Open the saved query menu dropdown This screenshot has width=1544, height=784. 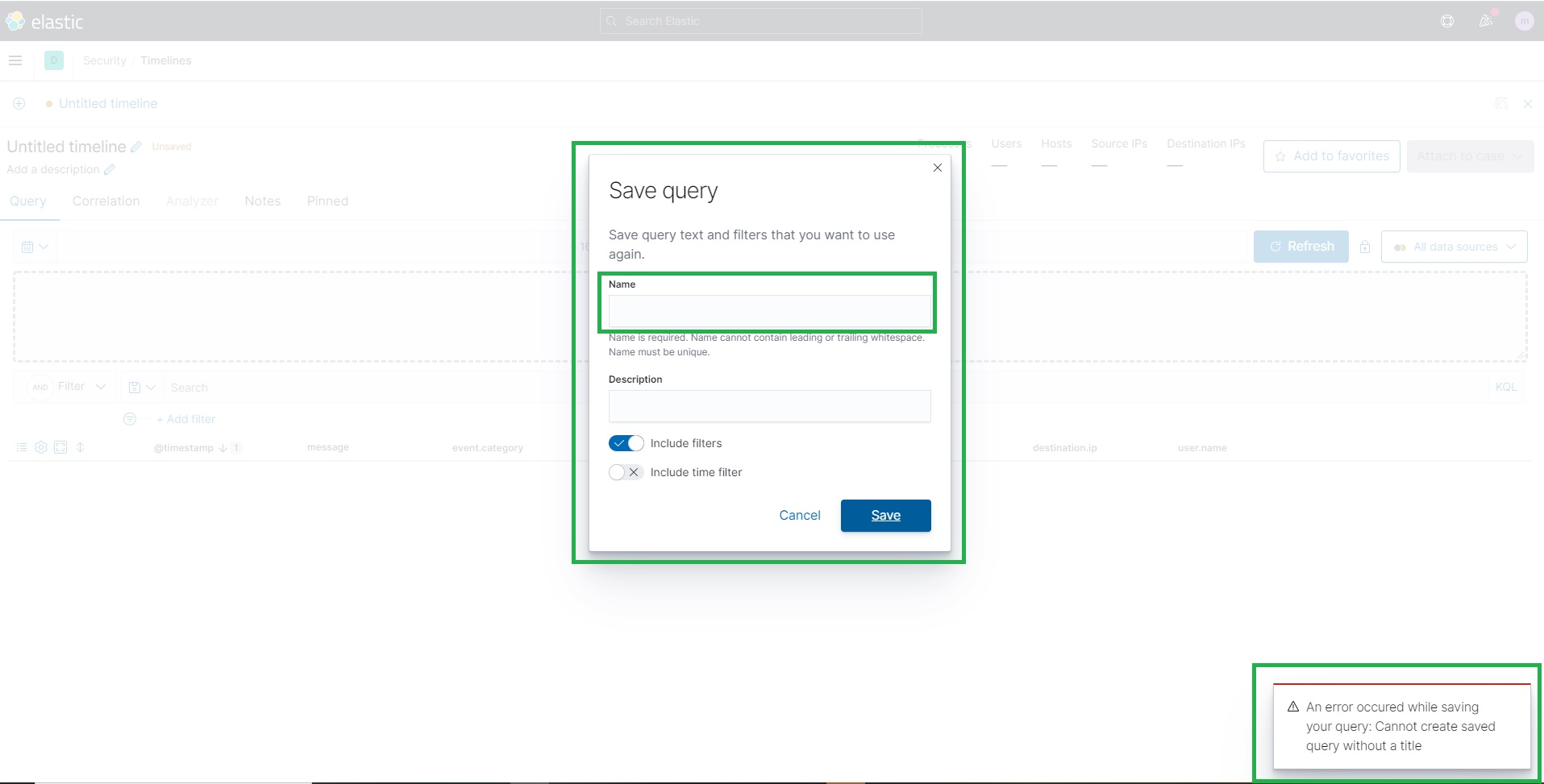tap(142, 388)
